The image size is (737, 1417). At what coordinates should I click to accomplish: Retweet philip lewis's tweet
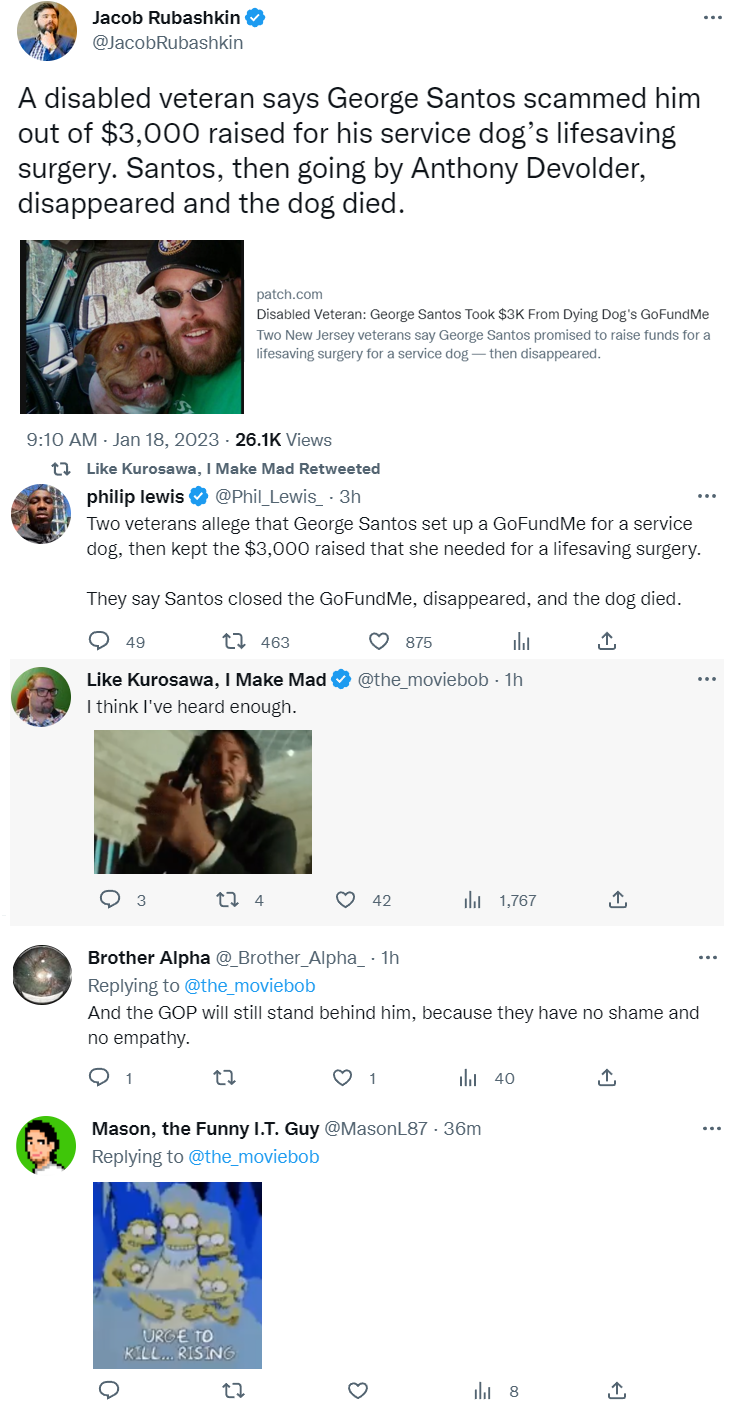coord(232,641)
